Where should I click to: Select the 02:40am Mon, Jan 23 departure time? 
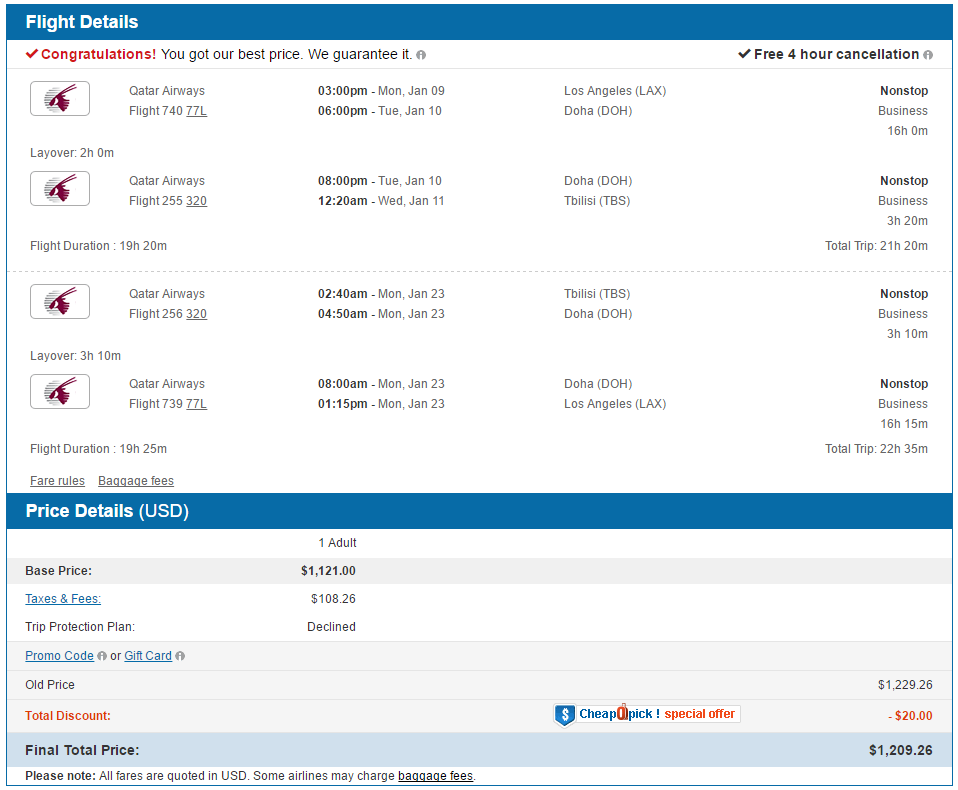coord(381,294)
